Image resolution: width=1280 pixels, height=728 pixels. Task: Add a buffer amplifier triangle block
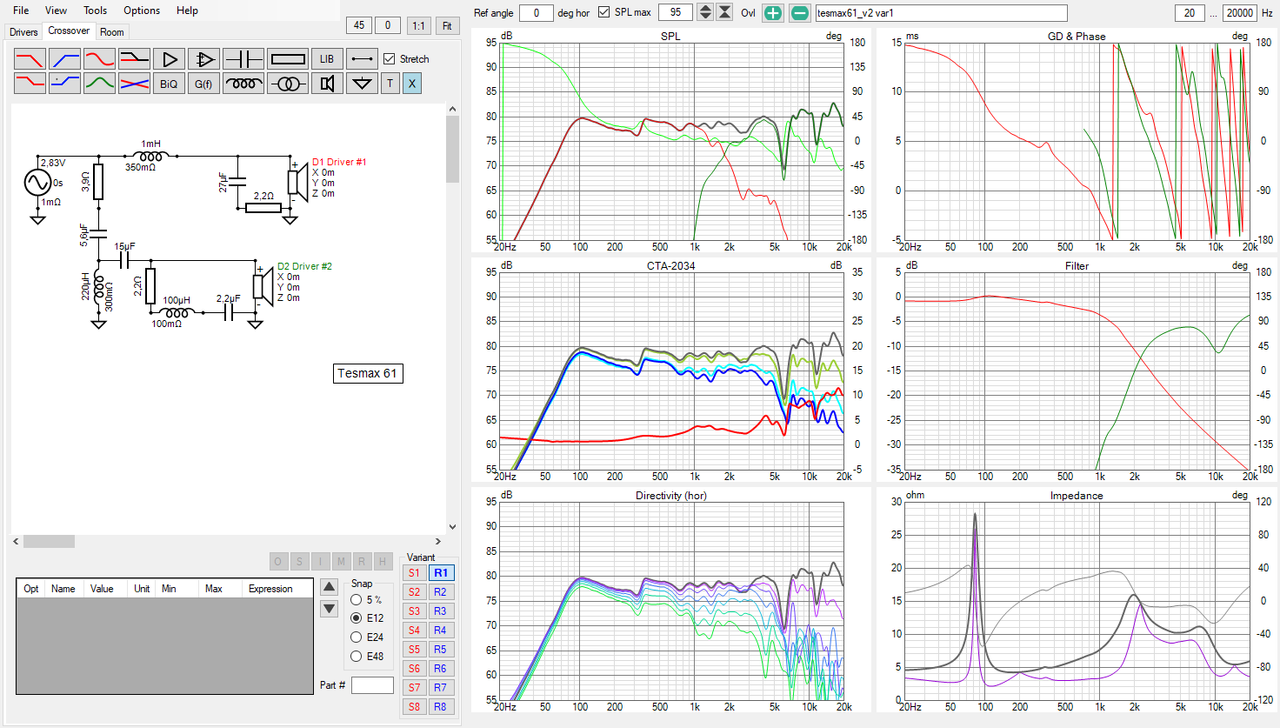coord(169,59)
